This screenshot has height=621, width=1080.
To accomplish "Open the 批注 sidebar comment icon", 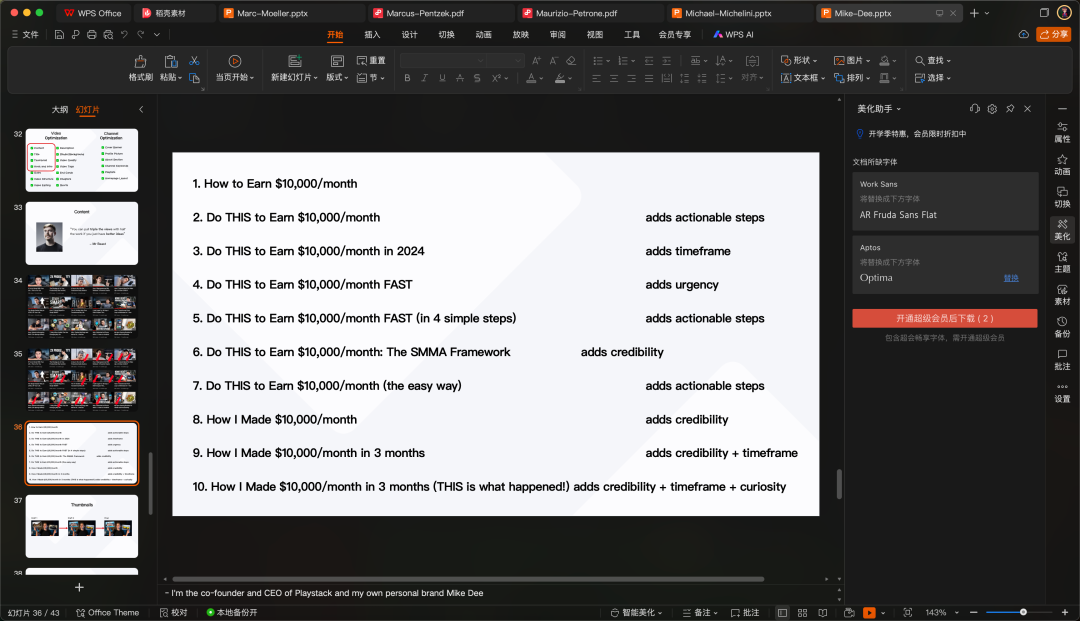I will pyautogui.click(x=1062, y=359).
